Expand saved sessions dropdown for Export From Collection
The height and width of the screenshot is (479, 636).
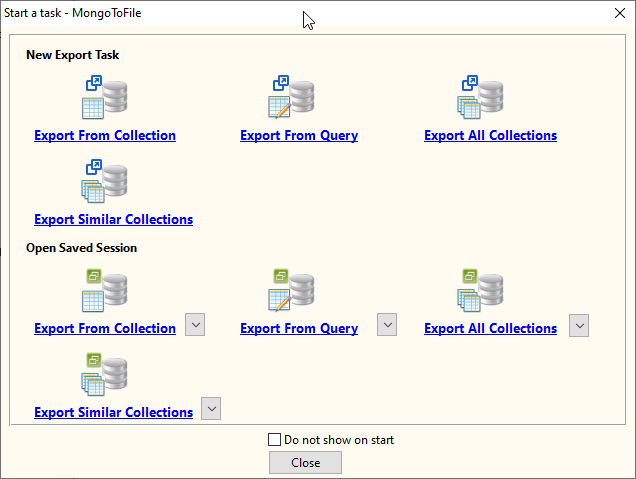[195, 325]
